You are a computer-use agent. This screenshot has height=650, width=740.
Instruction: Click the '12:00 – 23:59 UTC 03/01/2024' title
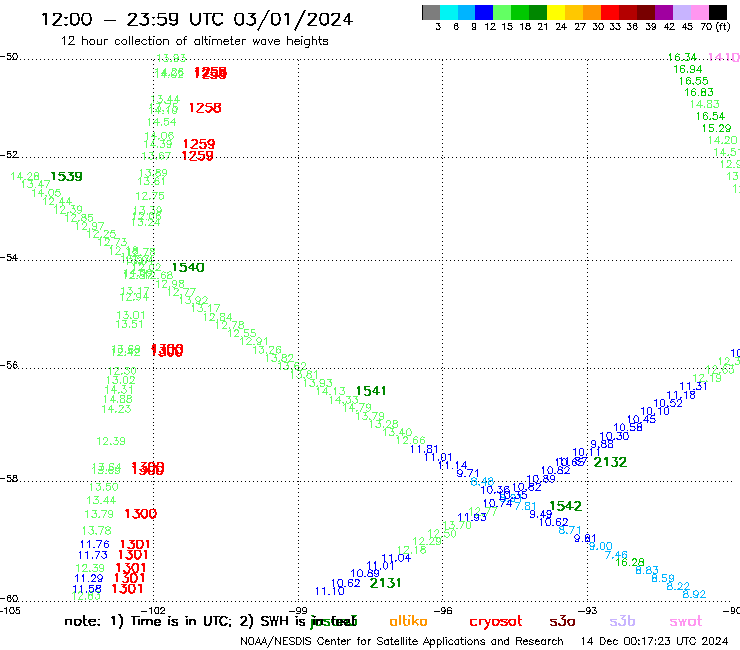coord(197,19)
